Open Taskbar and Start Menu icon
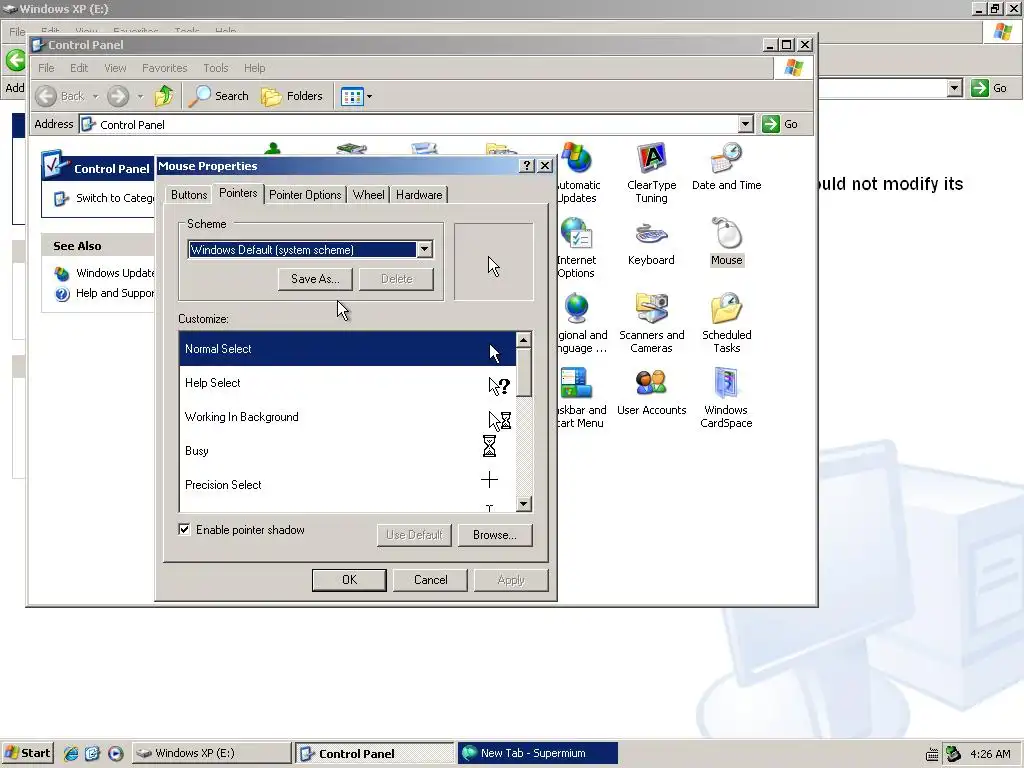Viewport: 1024px width, 768px height. click(x=580, y=398)
